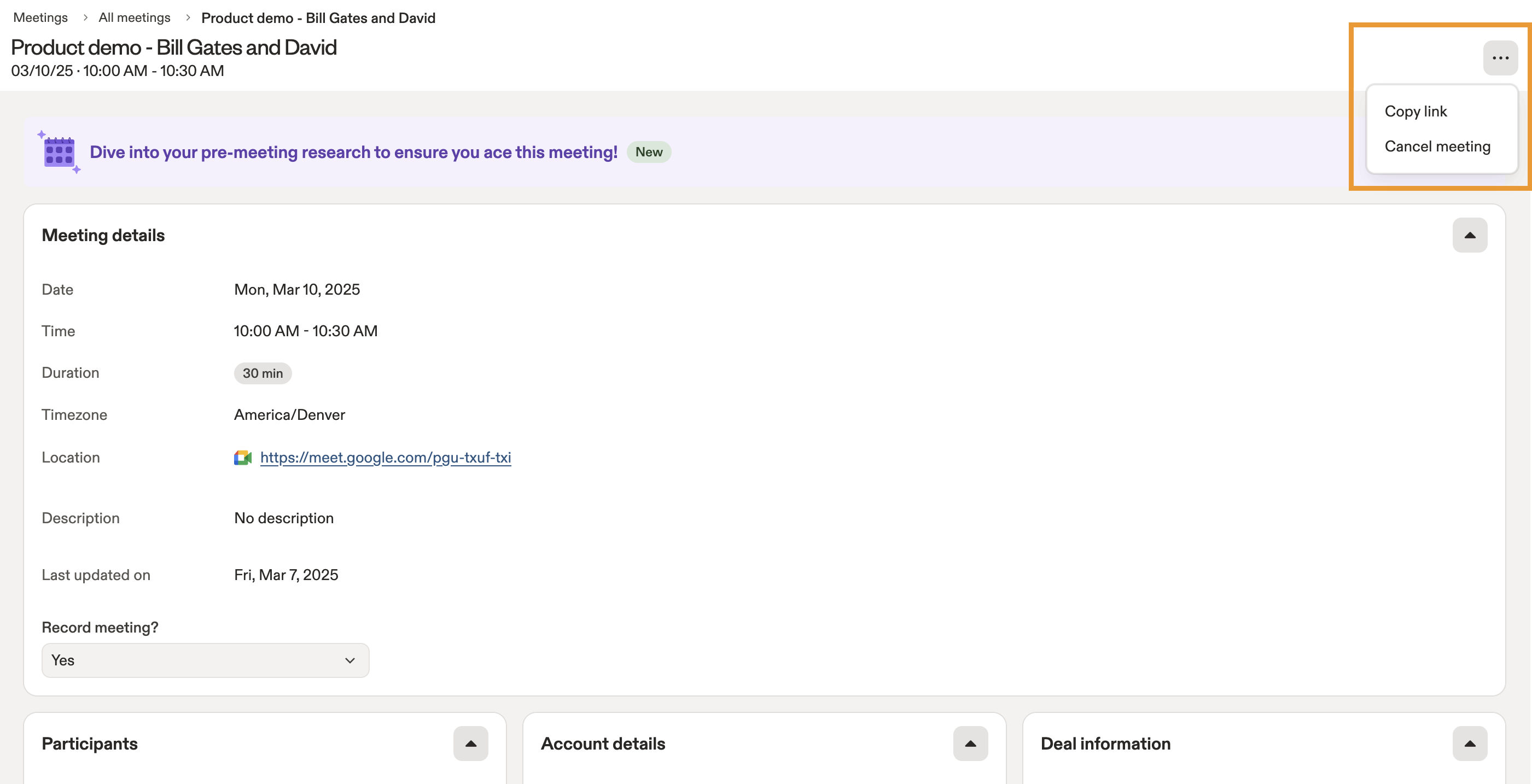Screen dimensions: 1532x784
Task: Open the Record meeting dropdown
Action: click(205, 660)
